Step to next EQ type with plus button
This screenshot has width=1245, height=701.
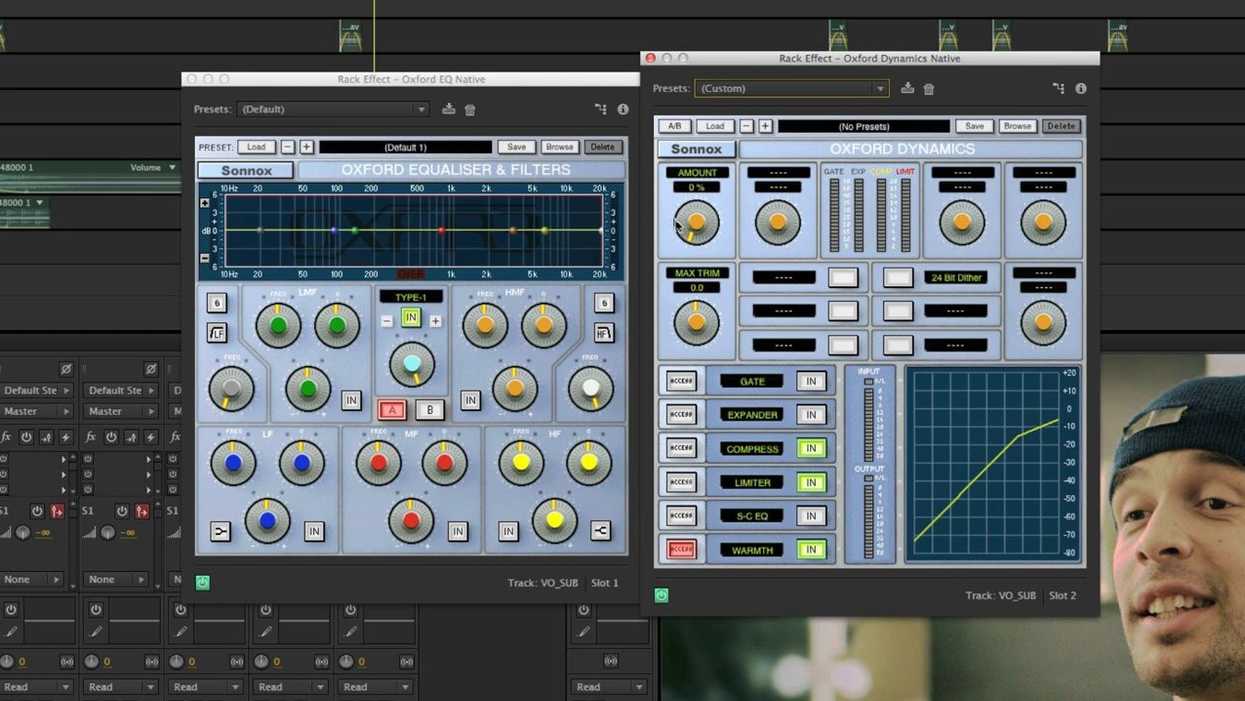click(435, 321)
